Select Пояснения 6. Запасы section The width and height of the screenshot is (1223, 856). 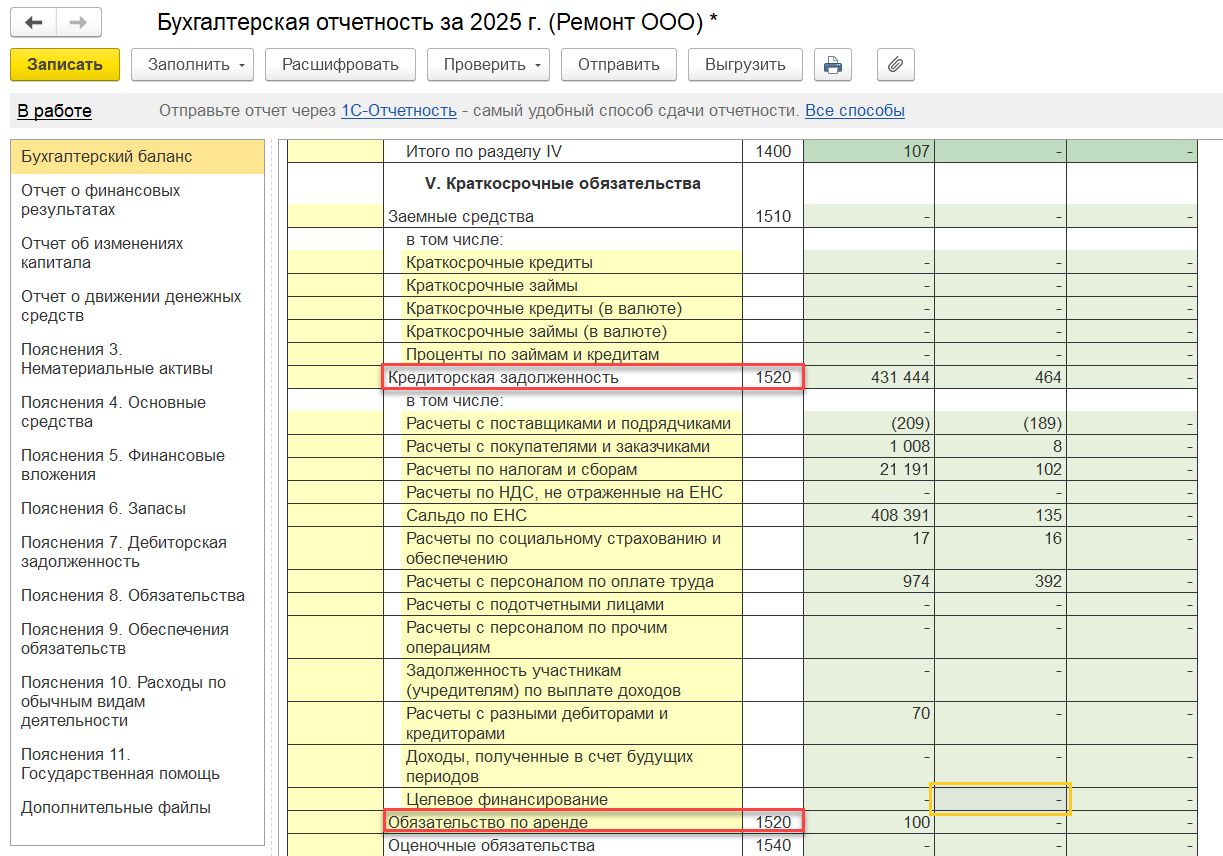click(x=103, y=508)
